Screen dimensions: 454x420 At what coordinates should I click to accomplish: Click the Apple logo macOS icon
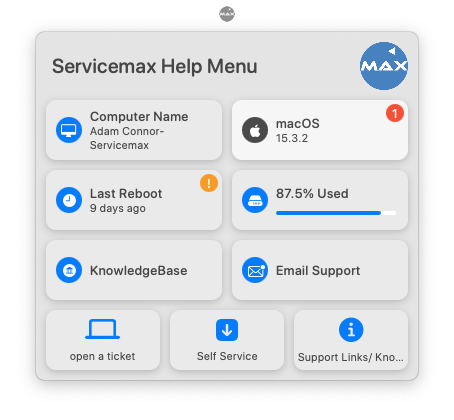coord(255,130)
